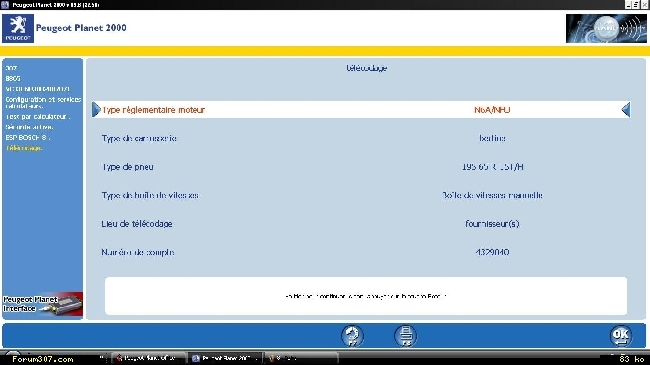This screenshot has width=650, height=365.
Task: Click the Peugeot lion logo
Action: 18,28
